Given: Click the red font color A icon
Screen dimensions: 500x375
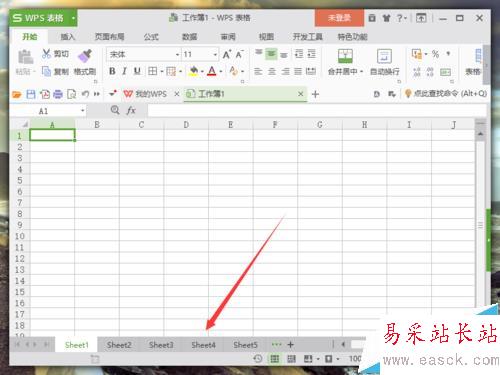Looking at the screenshot, I should coord(212,71).
